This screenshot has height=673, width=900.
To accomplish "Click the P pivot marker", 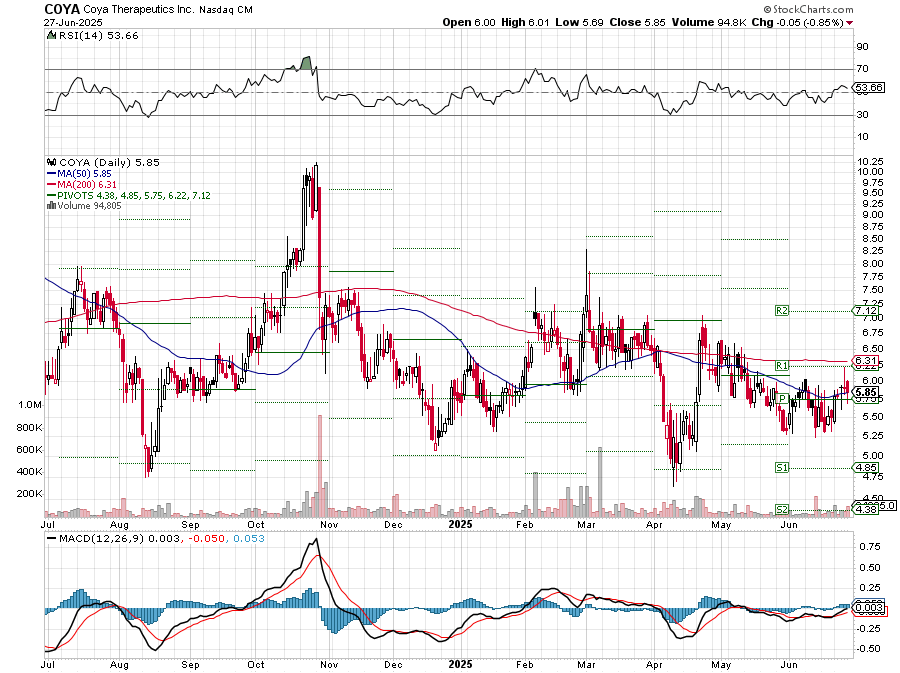I will 781,398.
